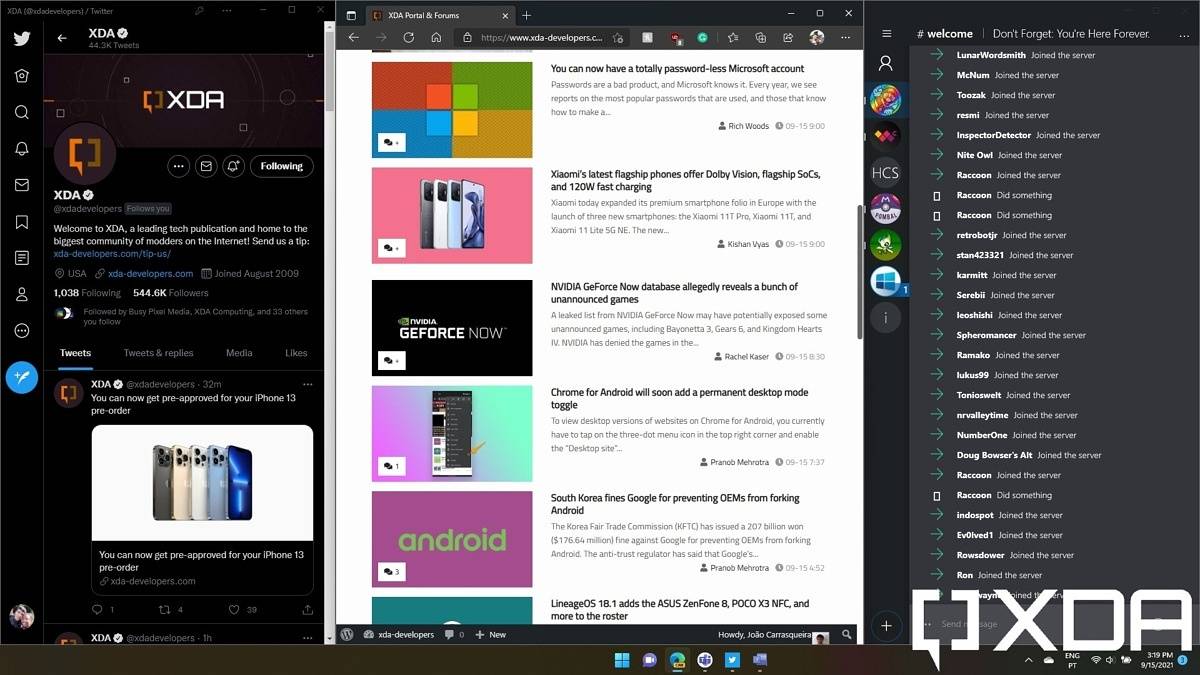Image resolution: width=1200 pixels, height=675 pixels.
Task: Open Discord hamburger menu beside welcome channel
Action: click(x=886, y=33)
